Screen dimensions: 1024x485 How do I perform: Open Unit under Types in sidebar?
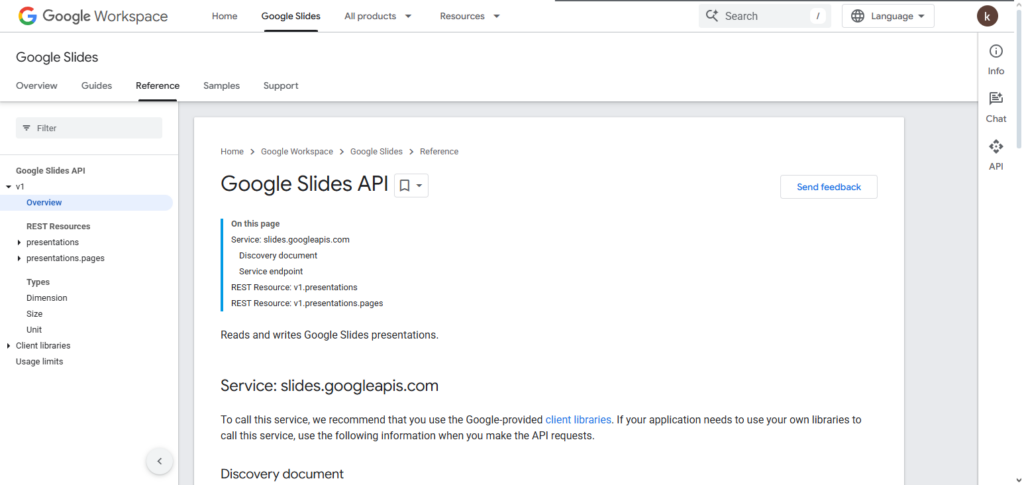[34, 330]
